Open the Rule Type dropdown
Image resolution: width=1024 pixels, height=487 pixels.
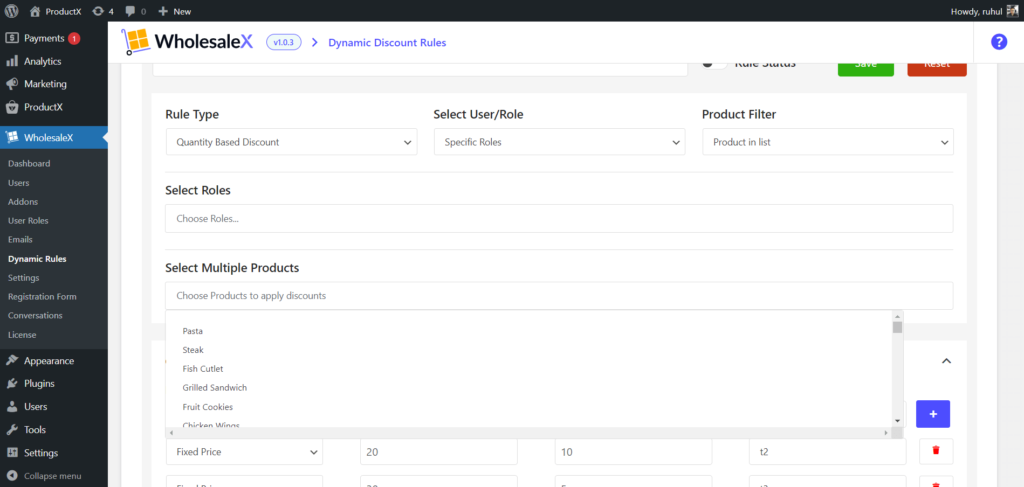tap(291, 142)
